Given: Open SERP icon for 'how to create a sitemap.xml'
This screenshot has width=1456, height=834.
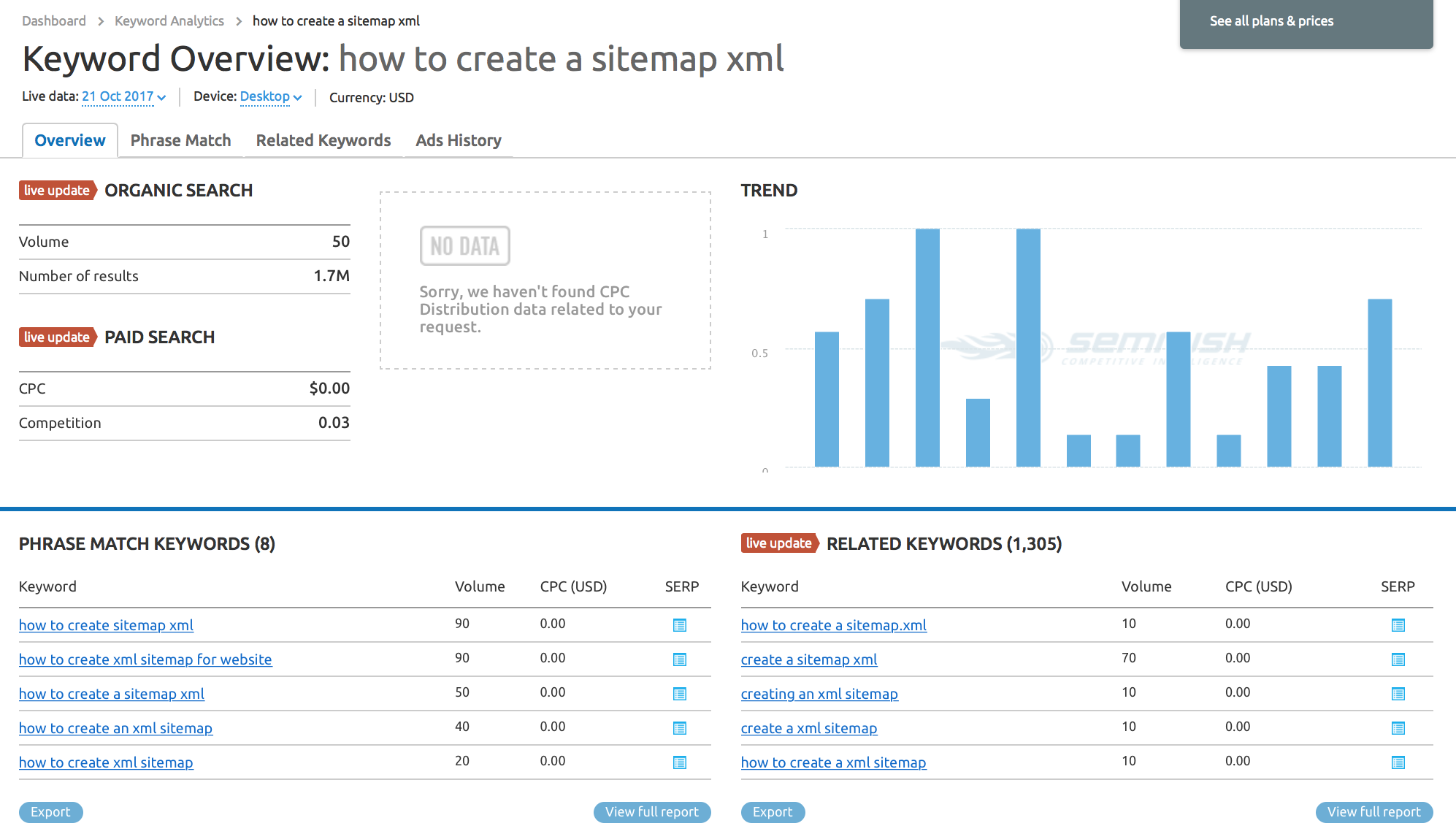Looking at the screenshot, I should tap(1398, 625).
